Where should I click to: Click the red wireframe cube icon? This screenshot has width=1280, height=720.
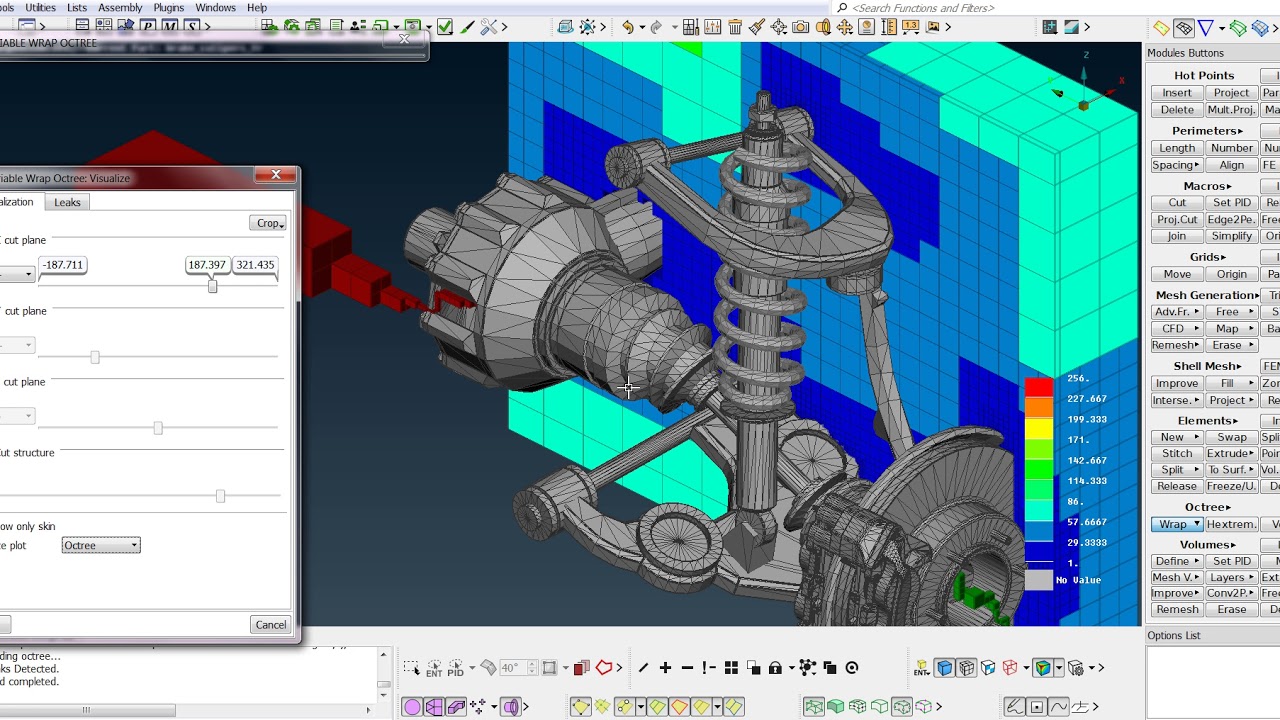coord(1009,668)
